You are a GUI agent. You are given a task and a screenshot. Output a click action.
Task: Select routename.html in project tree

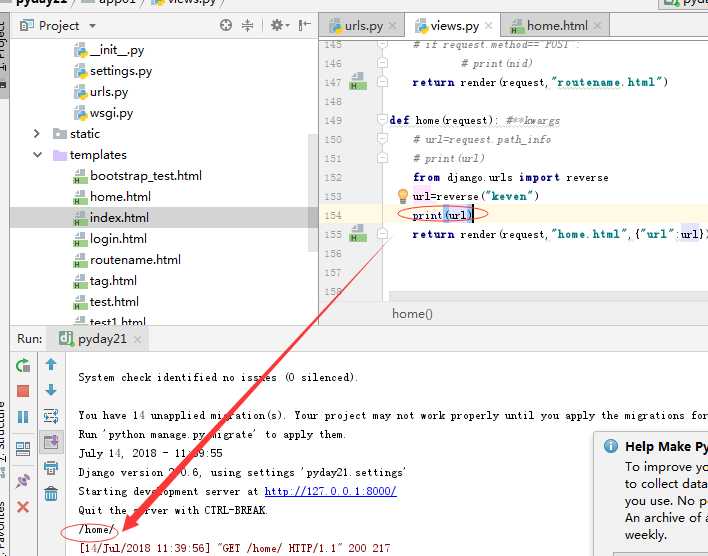(x=127, y=260)
